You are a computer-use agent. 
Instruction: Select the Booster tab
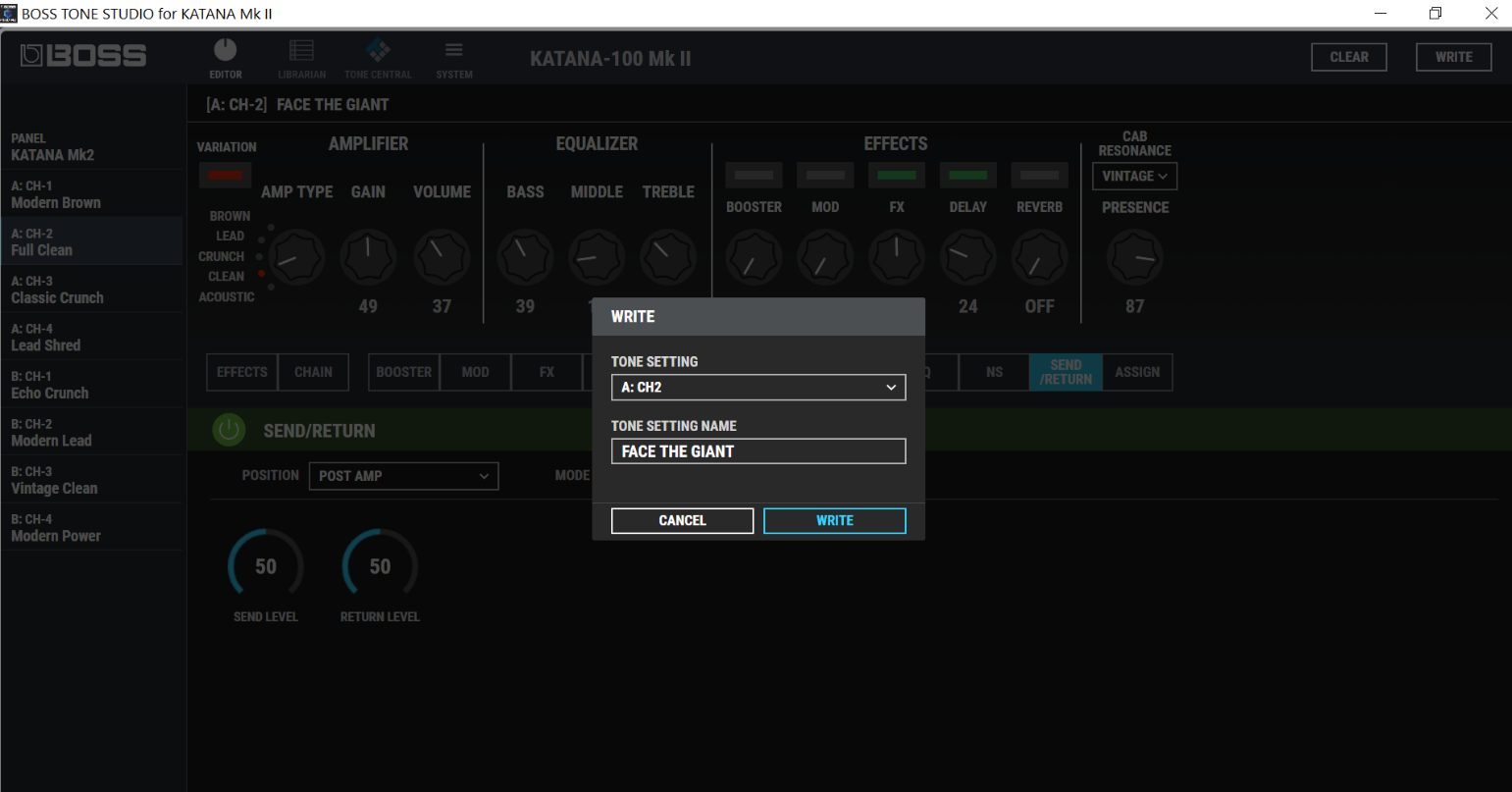404,372
